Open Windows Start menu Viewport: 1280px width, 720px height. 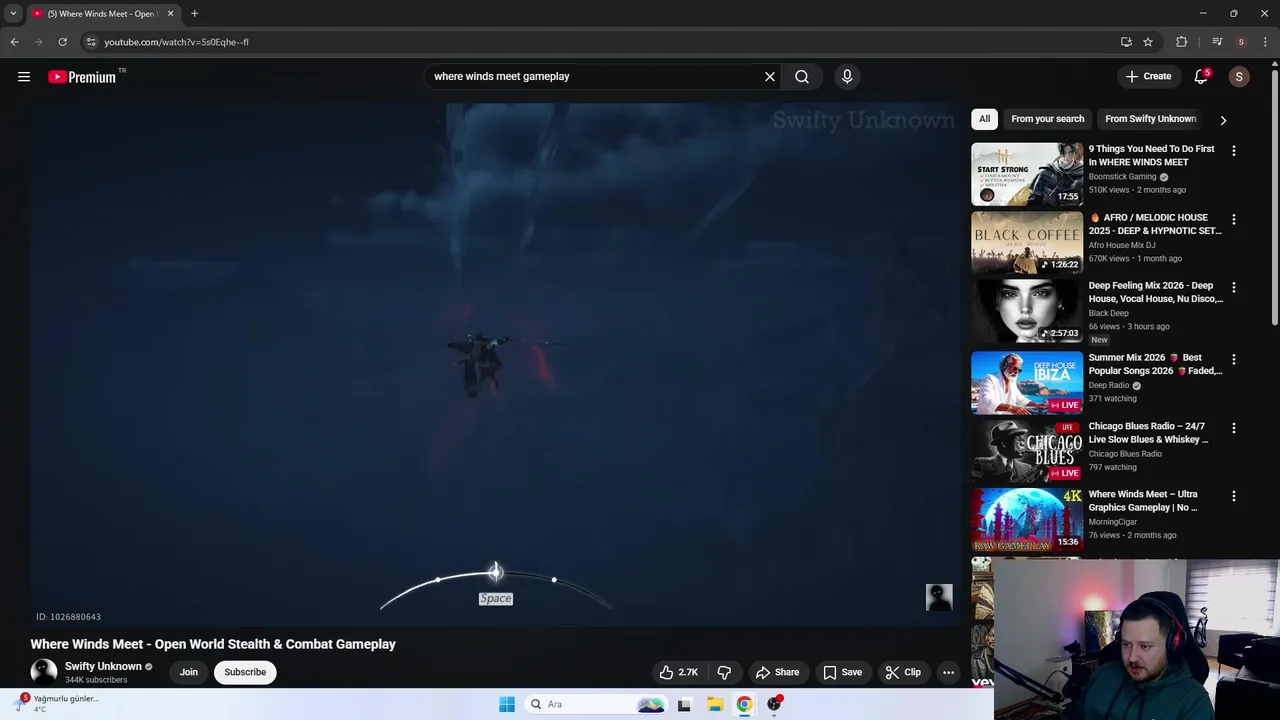507,704
